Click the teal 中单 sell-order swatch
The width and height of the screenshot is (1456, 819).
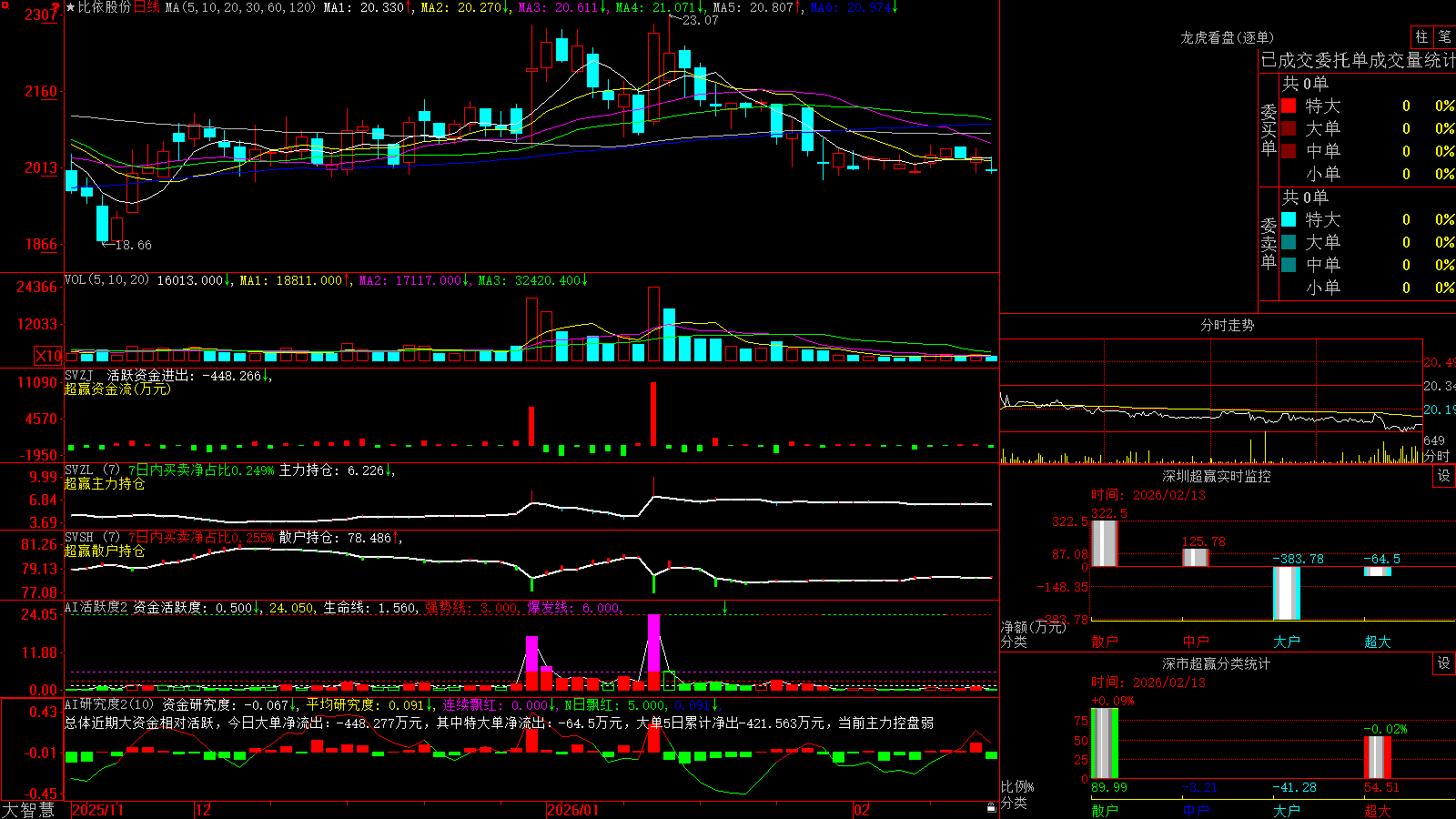1289,265
